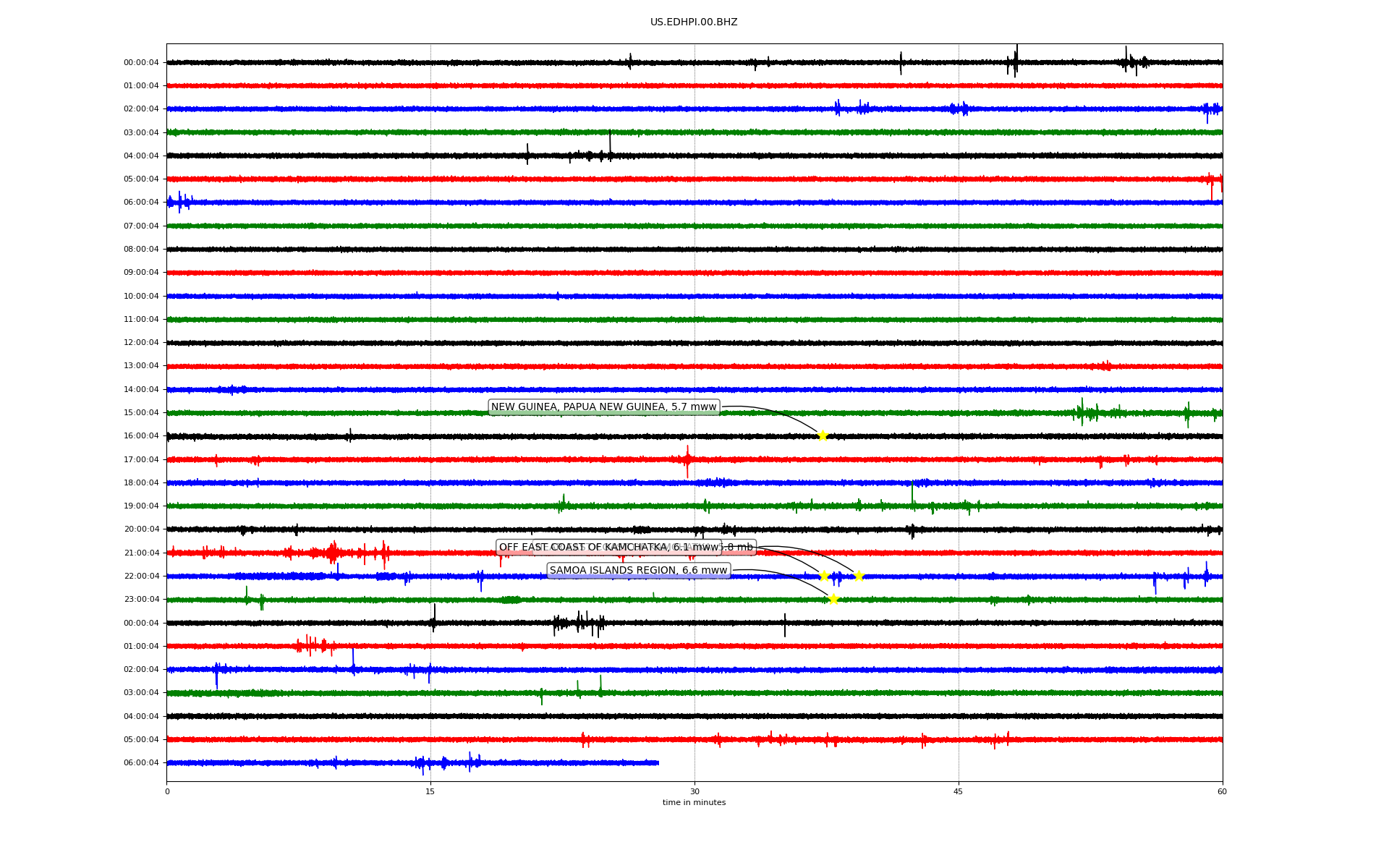Click the 22:00:04 trace time label
Viewport: 1389px width, 868px height.
[141, 576]
